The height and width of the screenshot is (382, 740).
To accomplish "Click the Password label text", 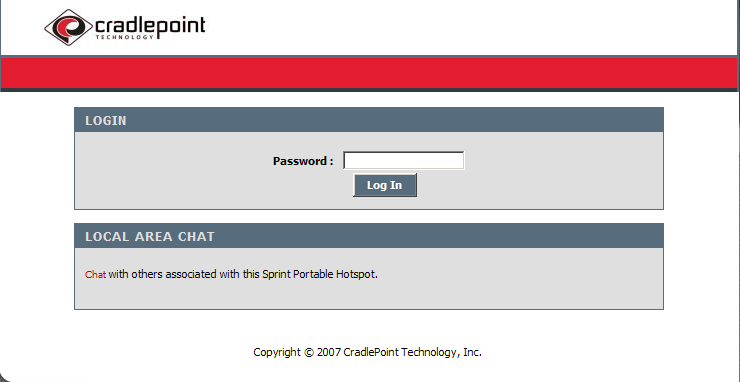I will point(303,161).
